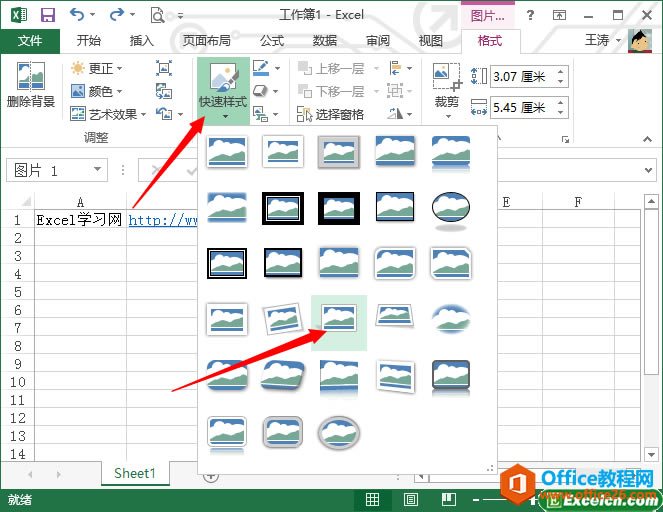
Task: Choose the thick black frame style
Action: click(x=339, y=208)
